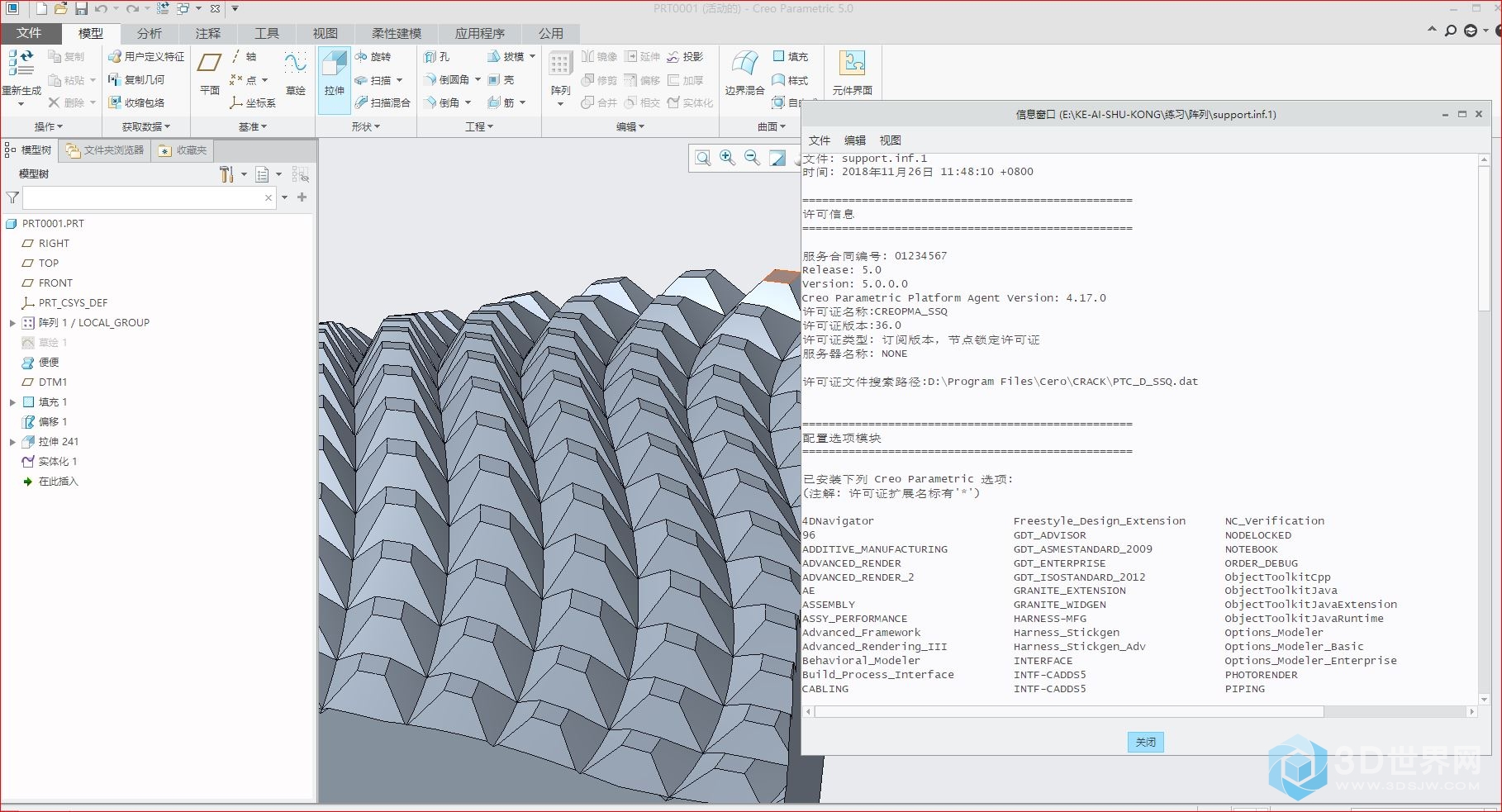
Task: Open the 工程 group dropdown
Action: 479,126
